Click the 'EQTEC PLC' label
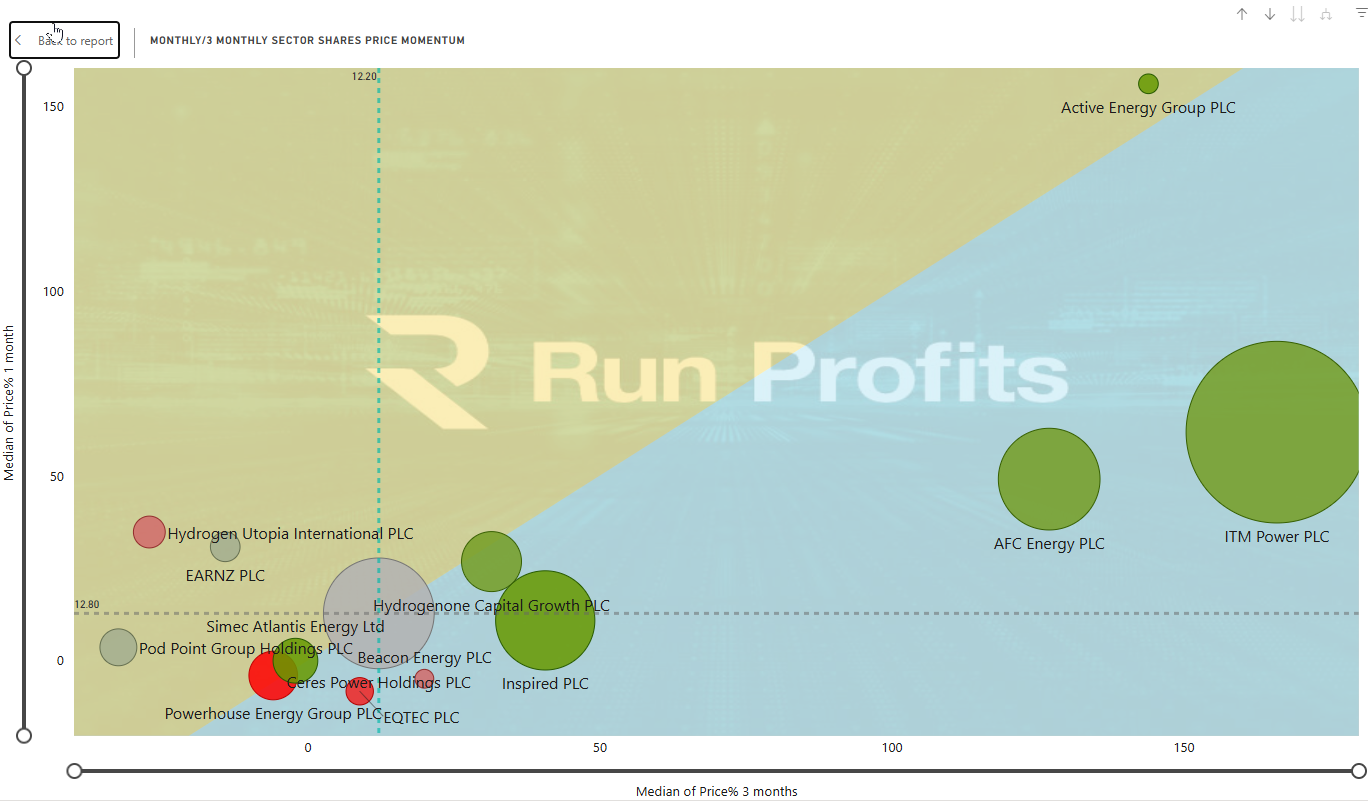 click(x=421, y=718)
